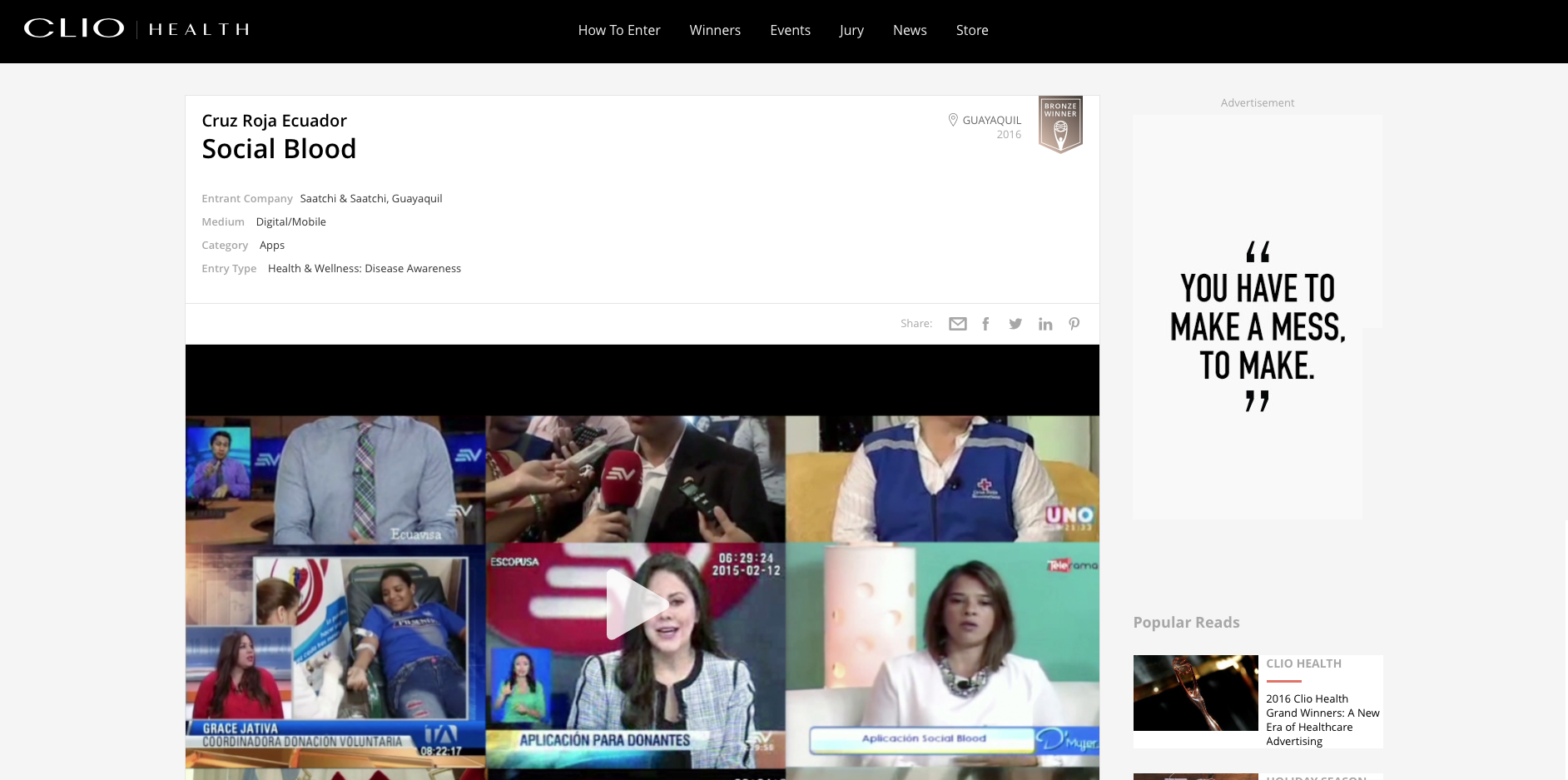This screenshot has height=780, width=1568.
Task: Open the News section
Action: point(910,30)
